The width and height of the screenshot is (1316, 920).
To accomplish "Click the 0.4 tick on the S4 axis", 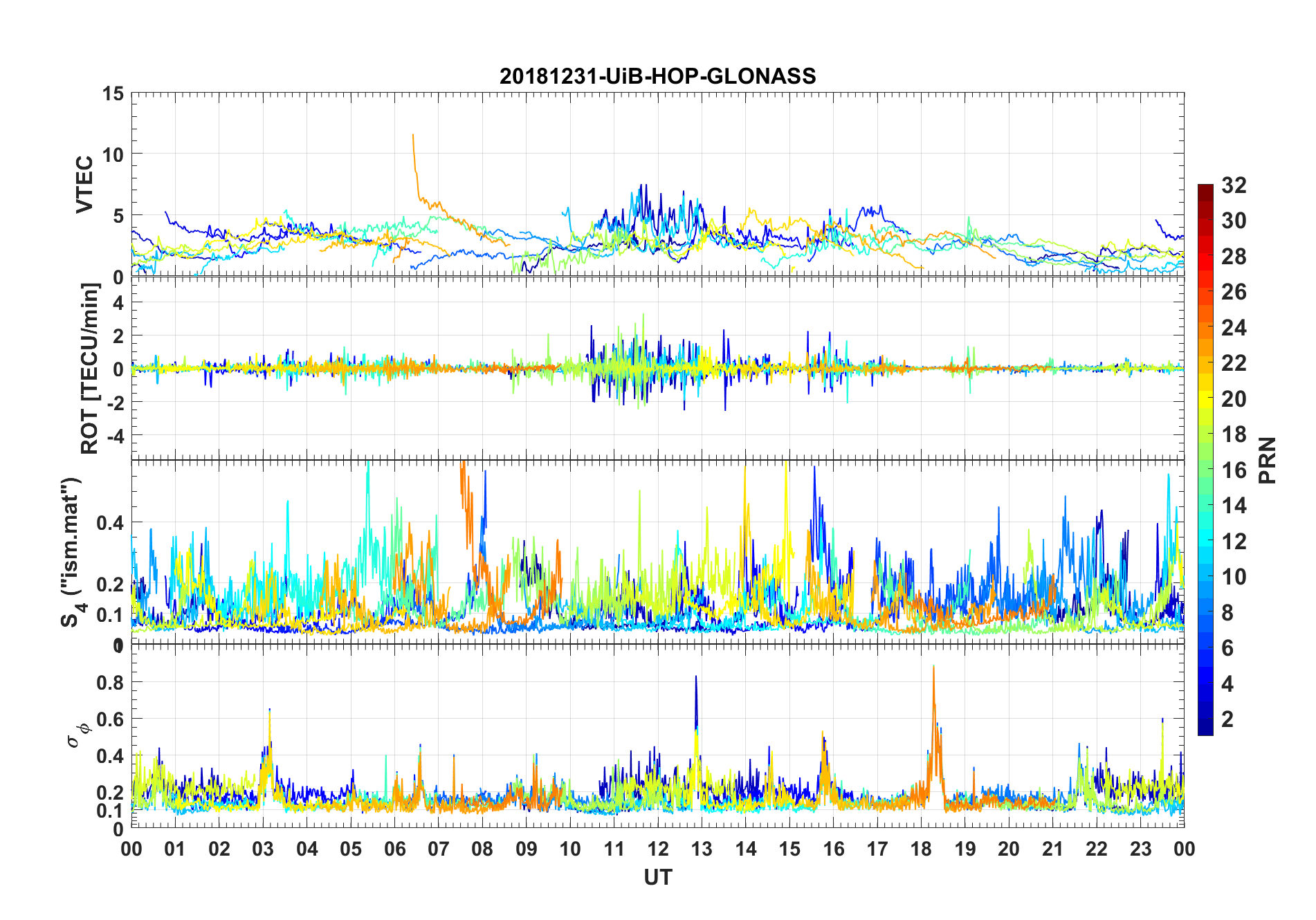I will point(111,523).
